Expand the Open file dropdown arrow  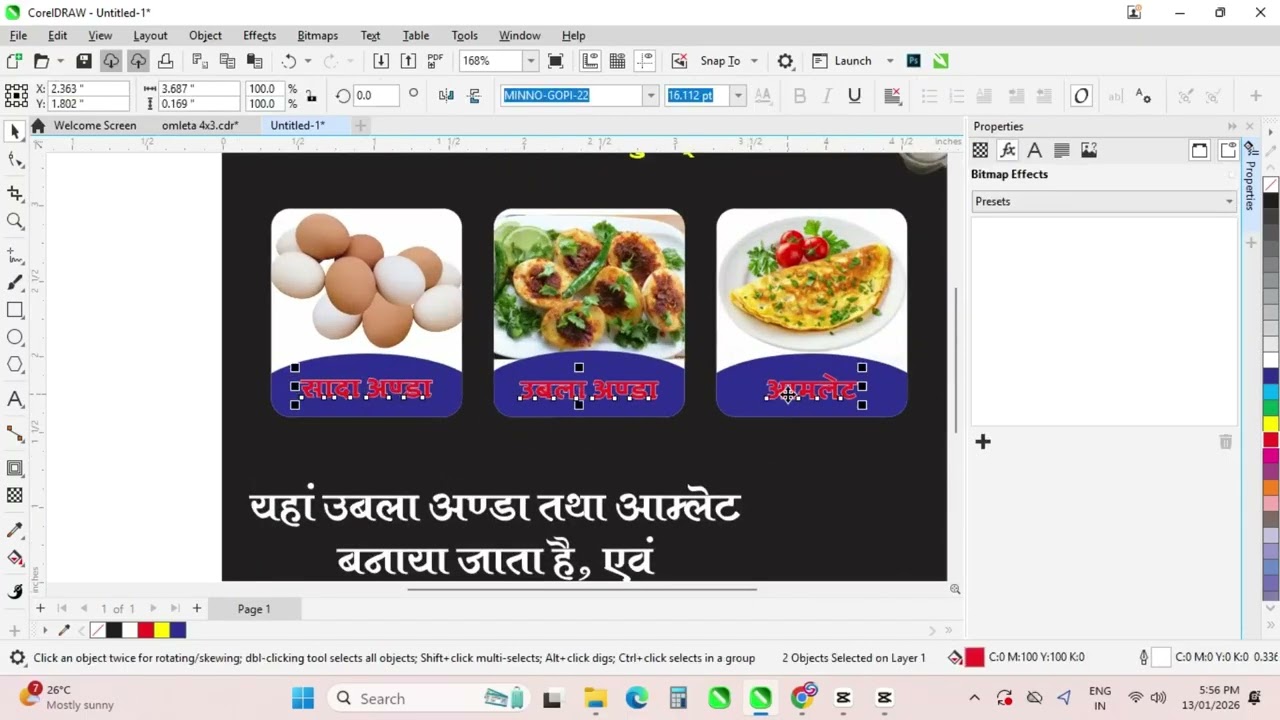pos(60,61)
